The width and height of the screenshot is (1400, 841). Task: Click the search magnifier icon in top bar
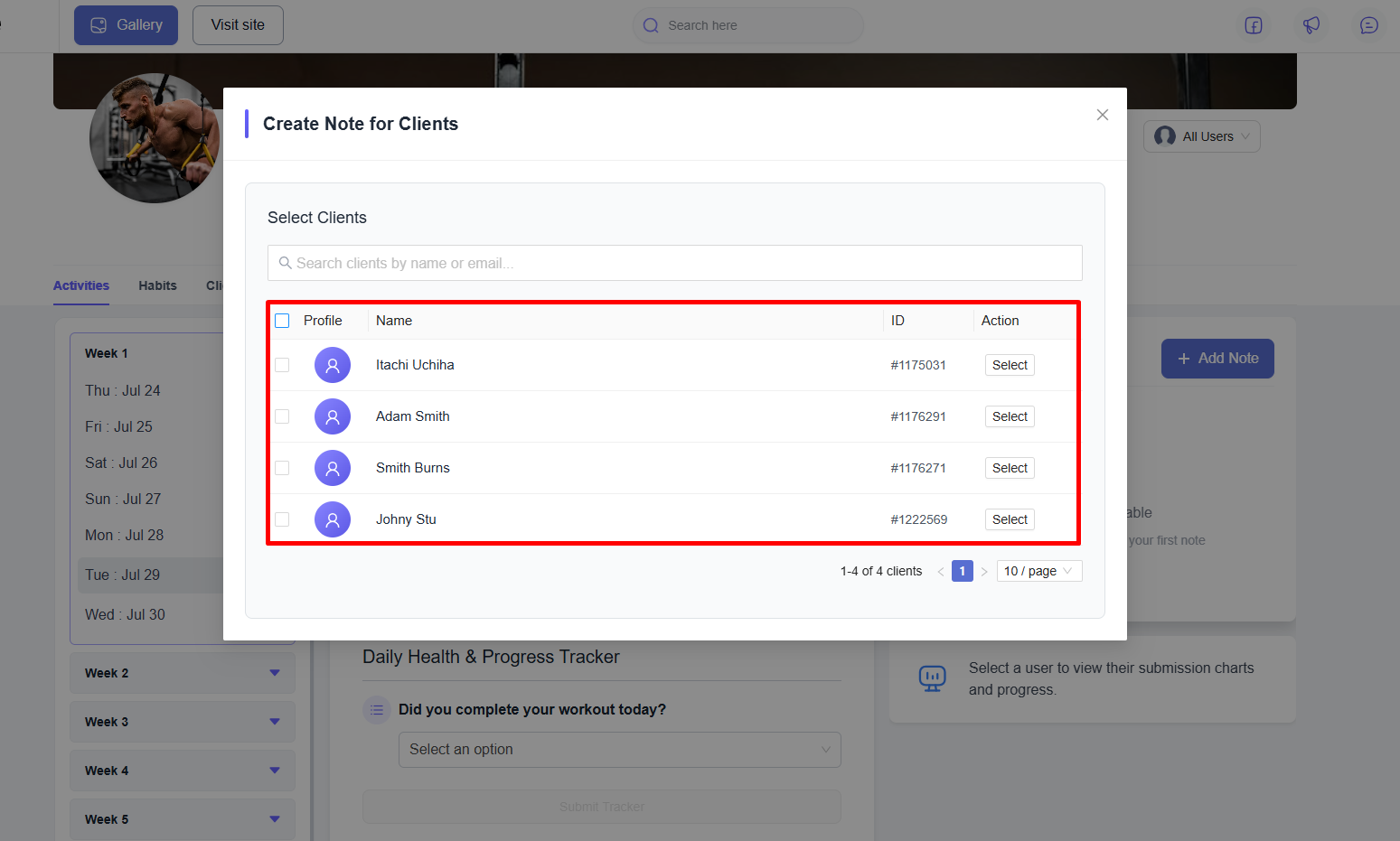(651, 25)
